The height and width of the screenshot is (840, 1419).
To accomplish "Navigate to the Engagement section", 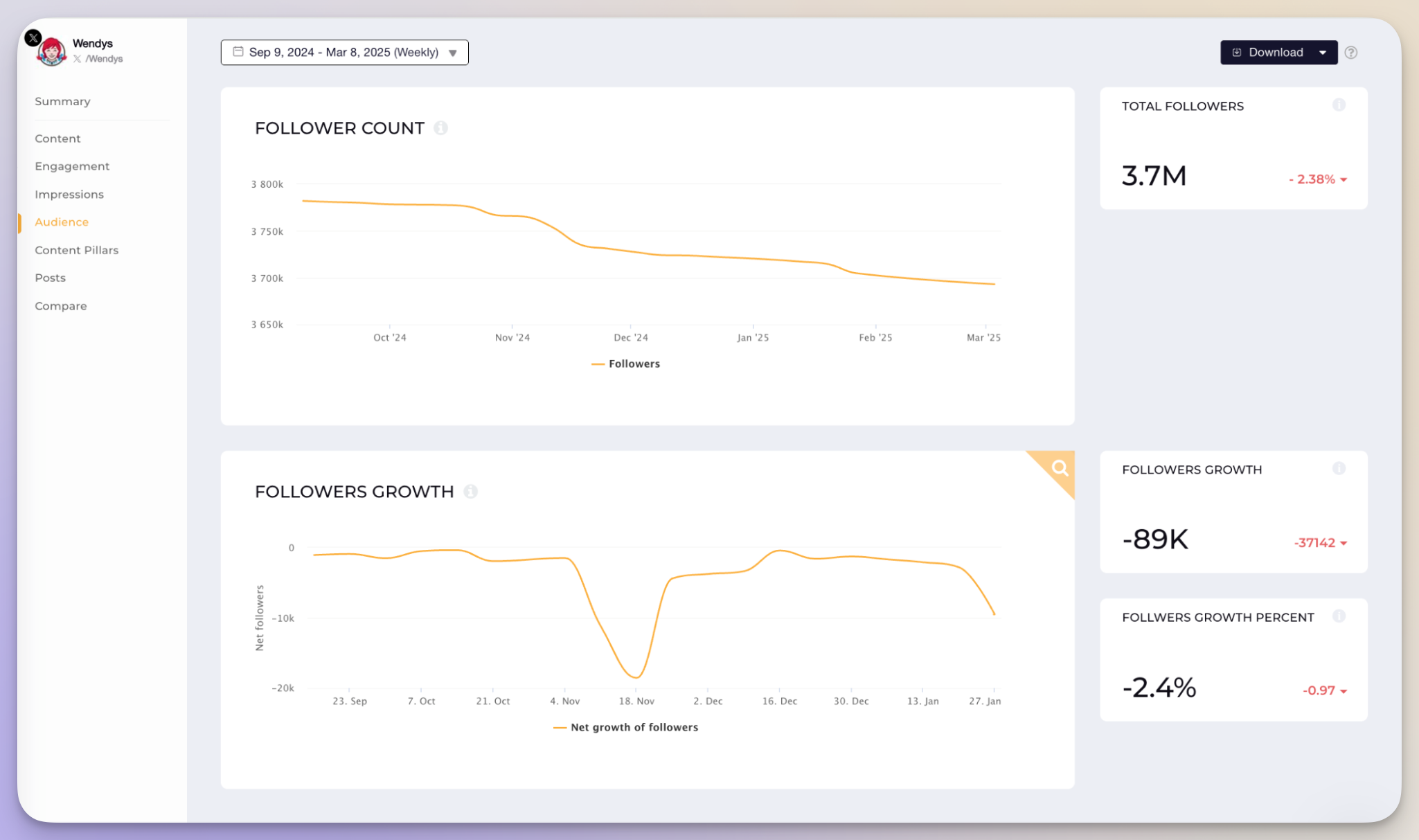I will (x=72, y=166).
